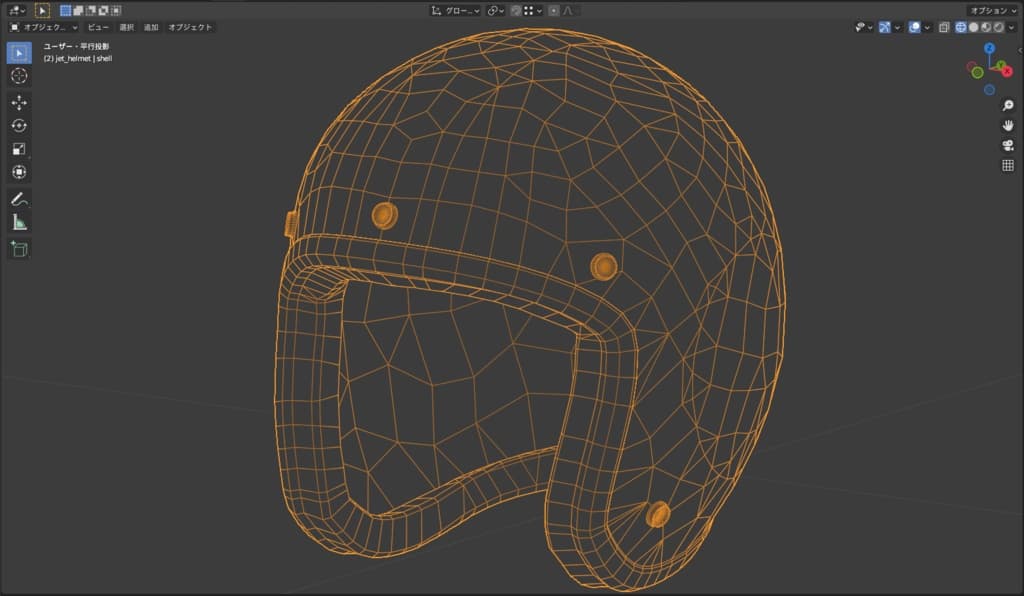Set selection mode to Intersect (fifth icon)
Viewport: 1024px width, 596px height.
coord(116,10)
